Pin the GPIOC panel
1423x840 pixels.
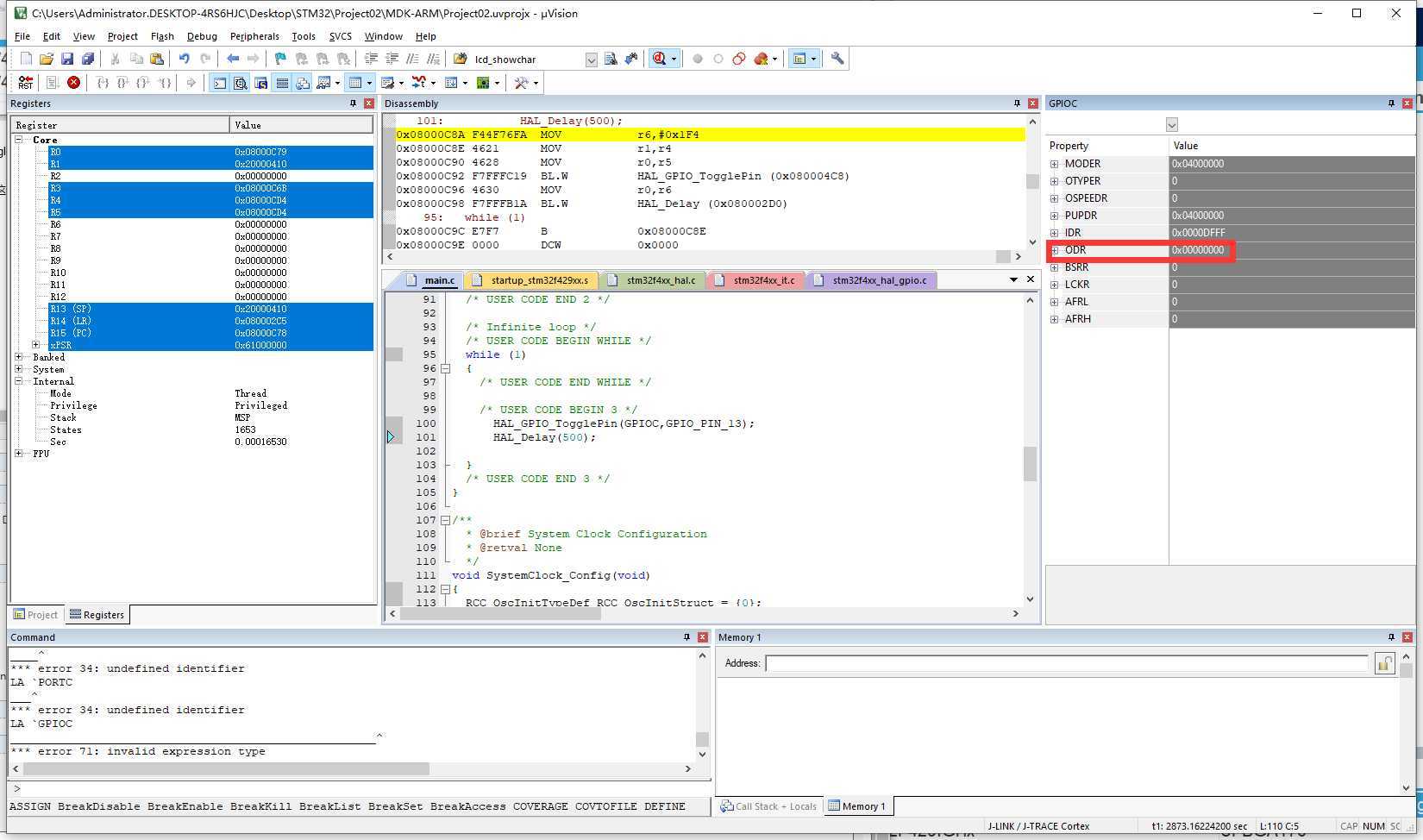point(1391,103)
